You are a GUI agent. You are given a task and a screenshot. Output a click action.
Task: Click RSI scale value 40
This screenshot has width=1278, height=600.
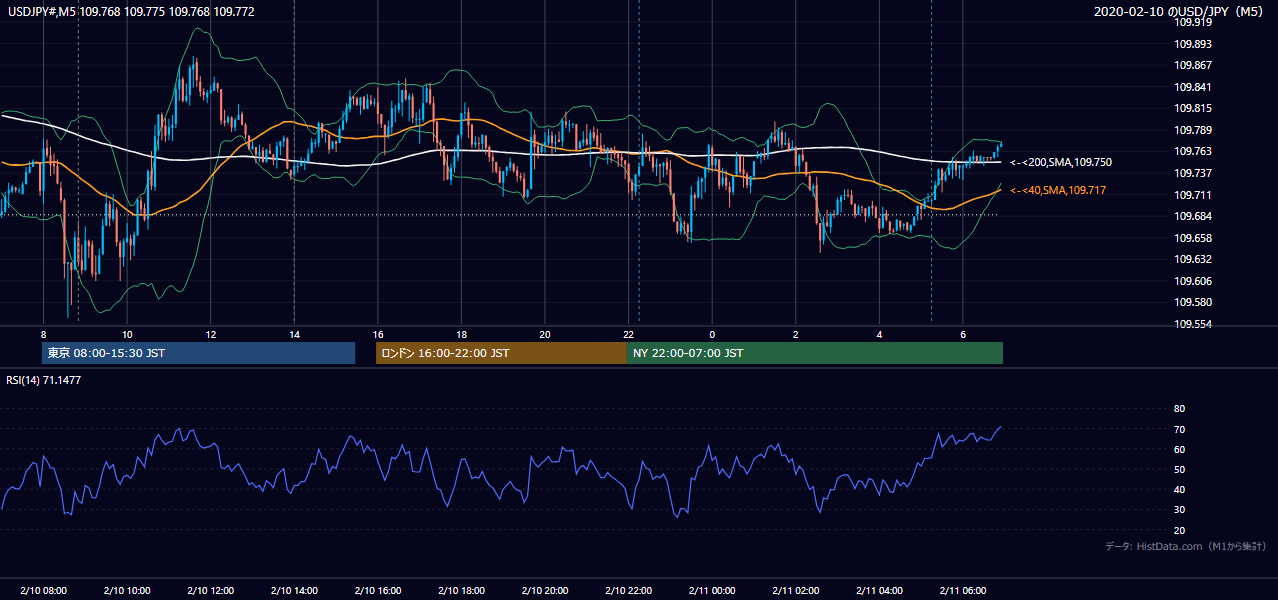click(1179, 489)
